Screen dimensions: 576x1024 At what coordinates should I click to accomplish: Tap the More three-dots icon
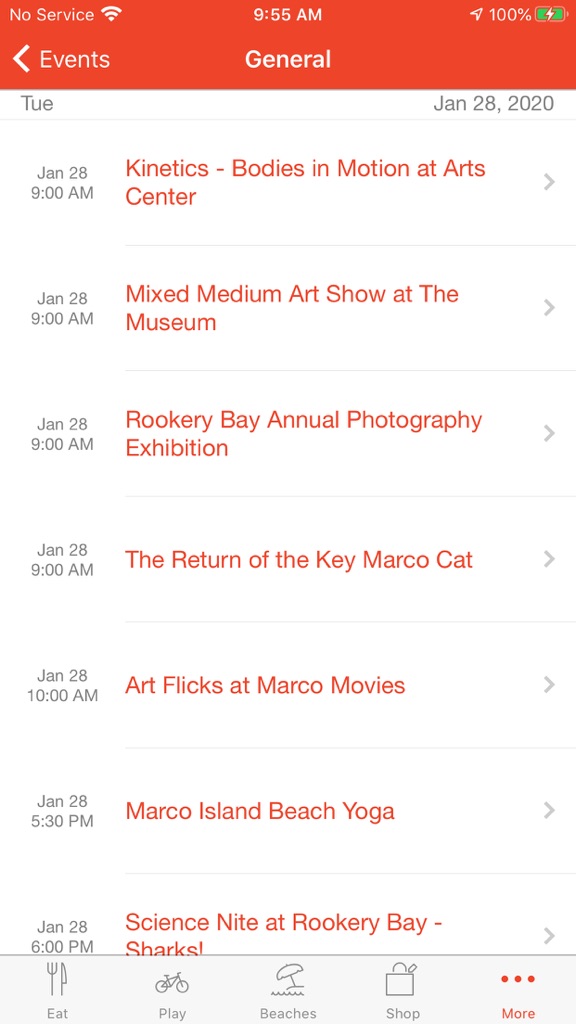pyautogui.click(x=518, y=979)
